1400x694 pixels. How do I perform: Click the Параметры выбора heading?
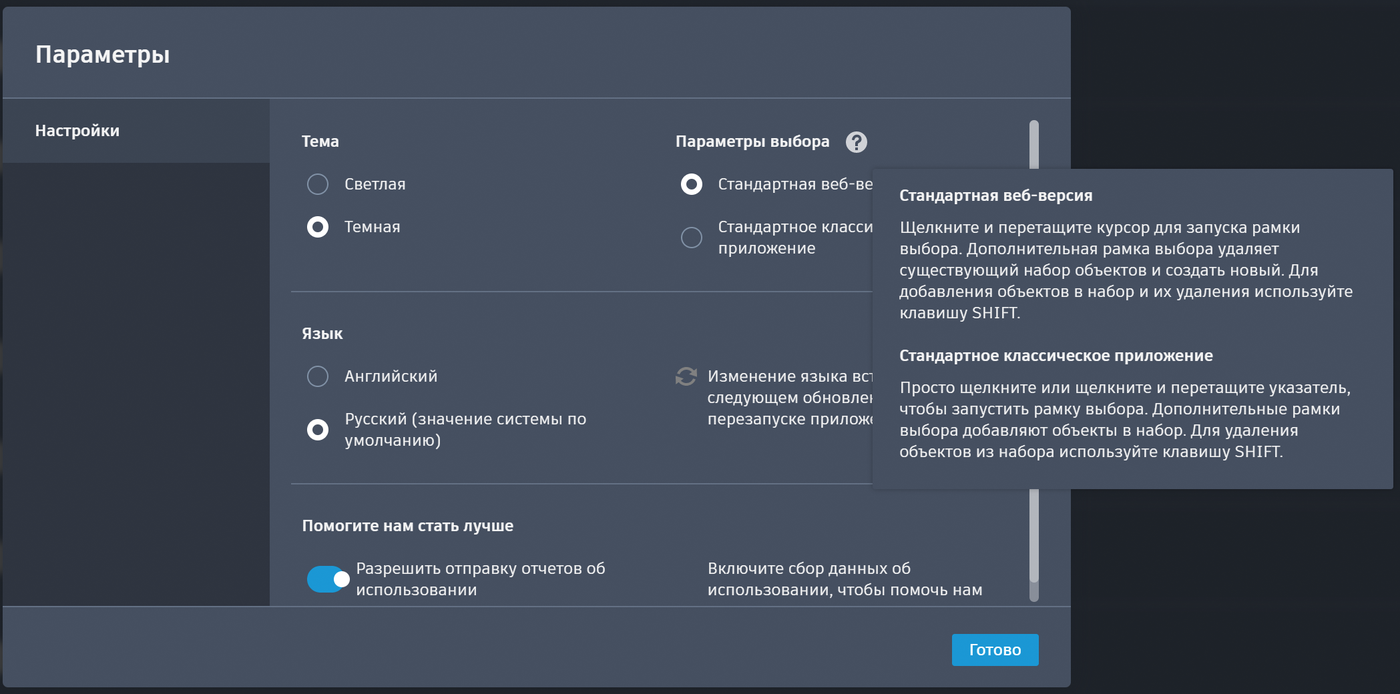point(753,142)
